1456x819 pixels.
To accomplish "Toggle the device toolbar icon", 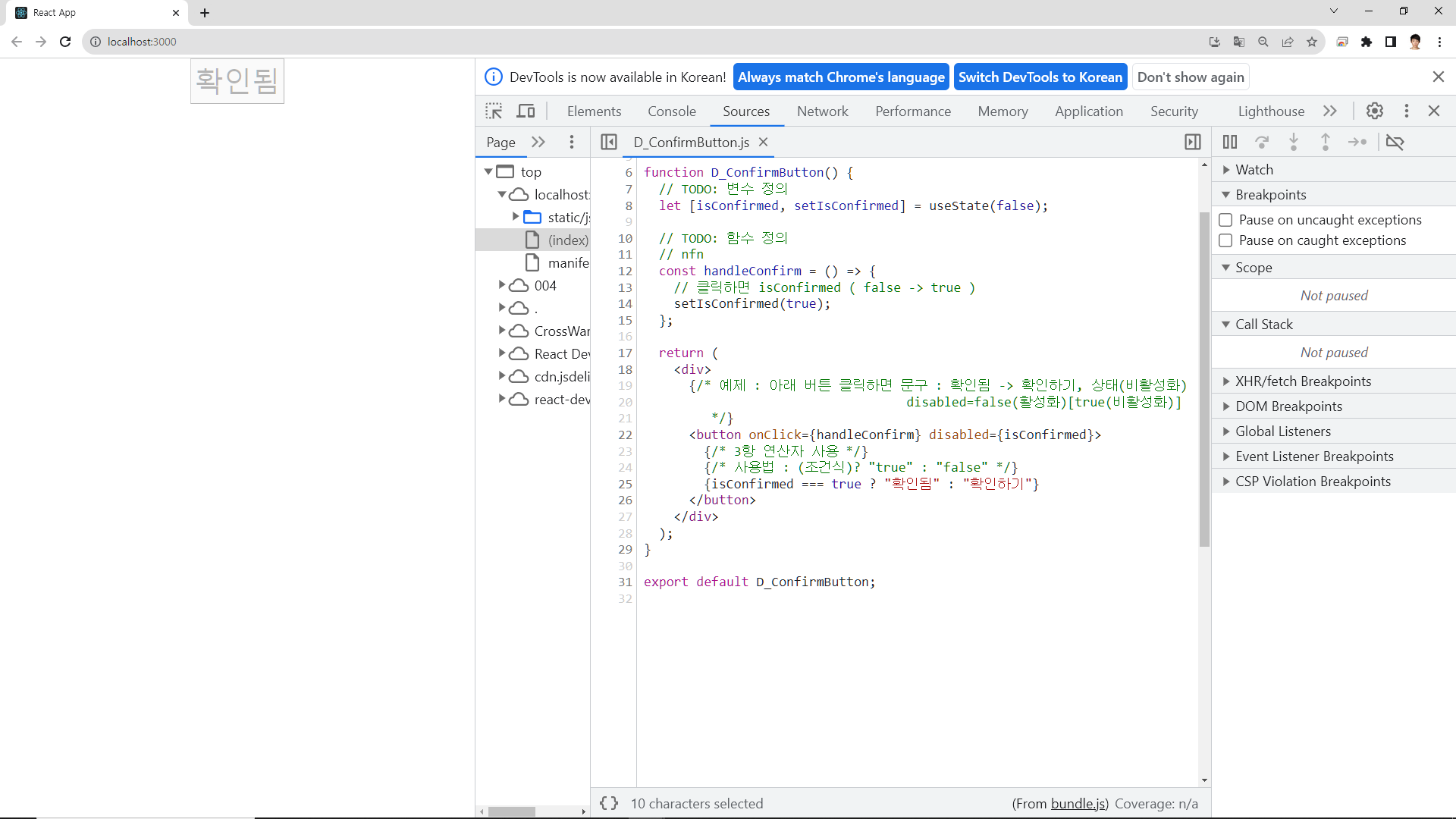I will (526, 111).
